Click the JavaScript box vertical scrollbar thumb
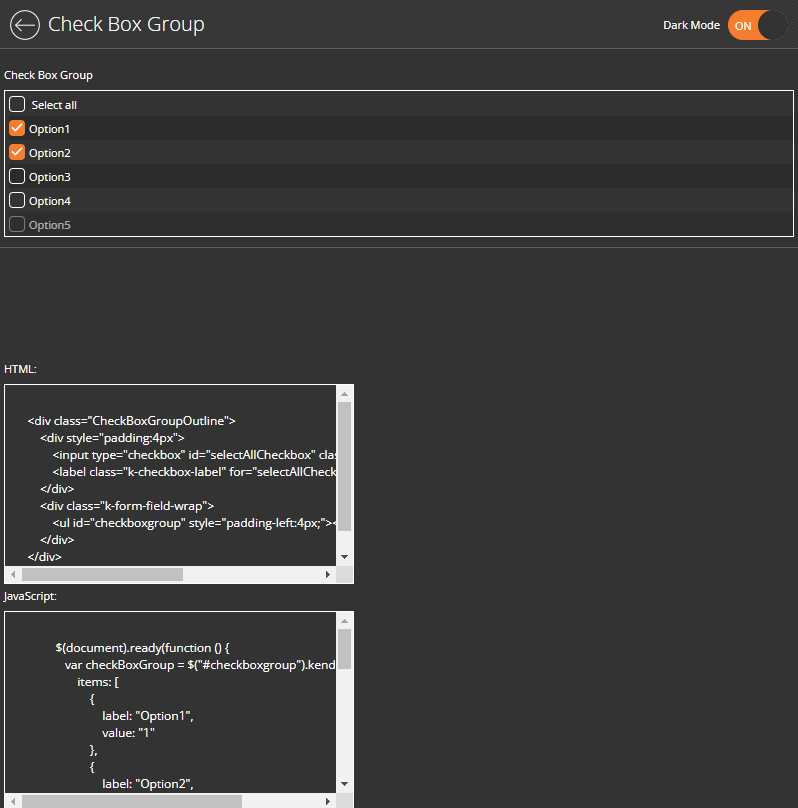The image size is (798, 808). [345, 649]
